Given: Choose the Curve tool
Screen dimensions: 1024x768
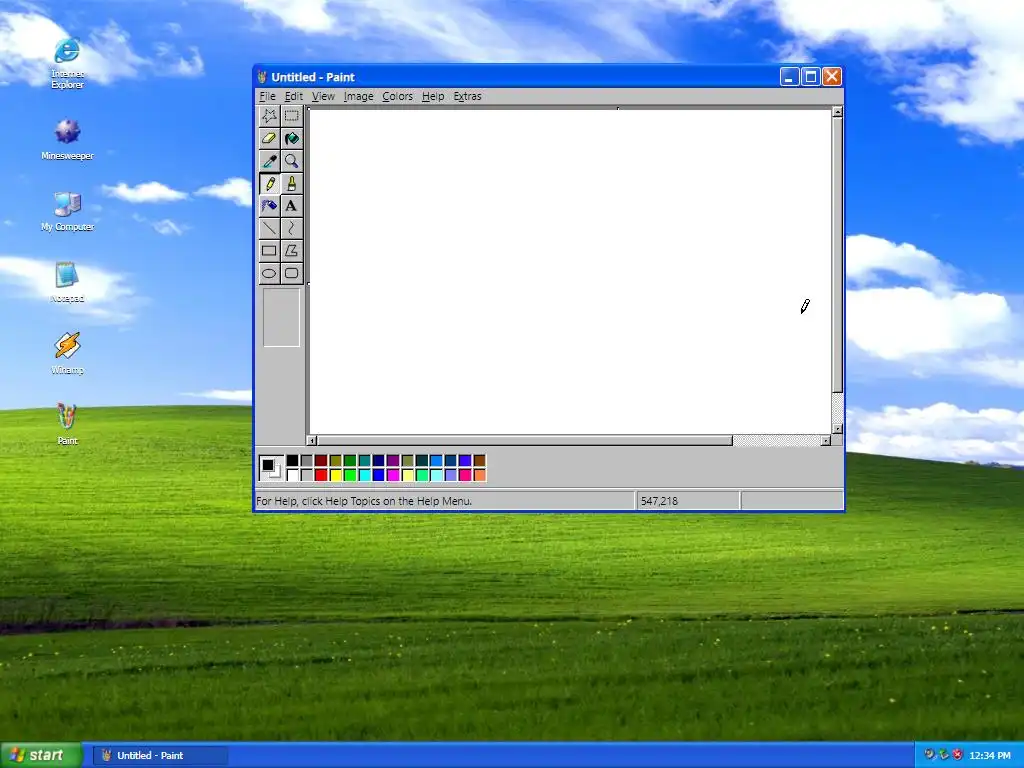Looking at the screenshot, I should coord(291,228).
